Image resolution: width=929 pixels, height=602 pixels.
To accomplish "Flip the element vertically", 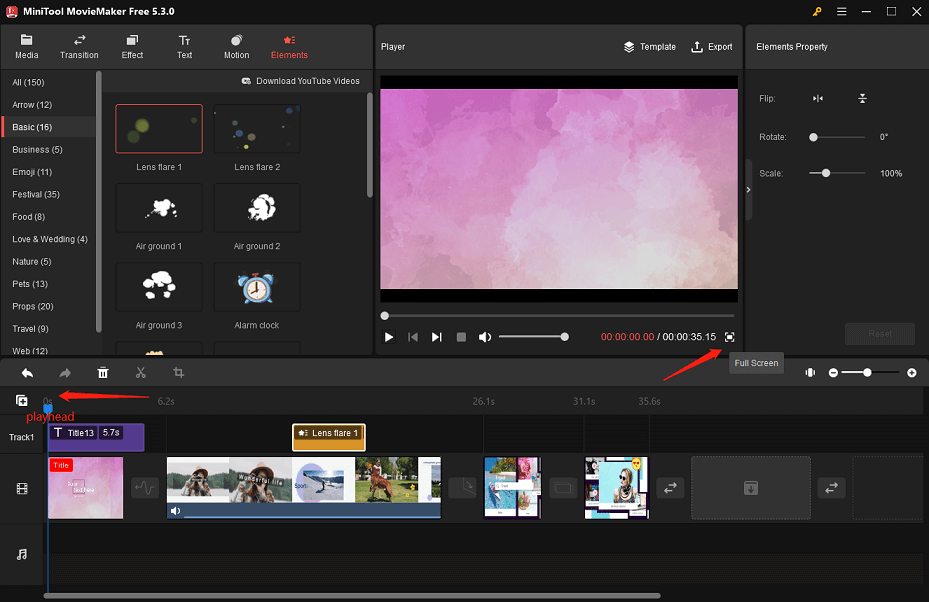I will tap(863, 98).
